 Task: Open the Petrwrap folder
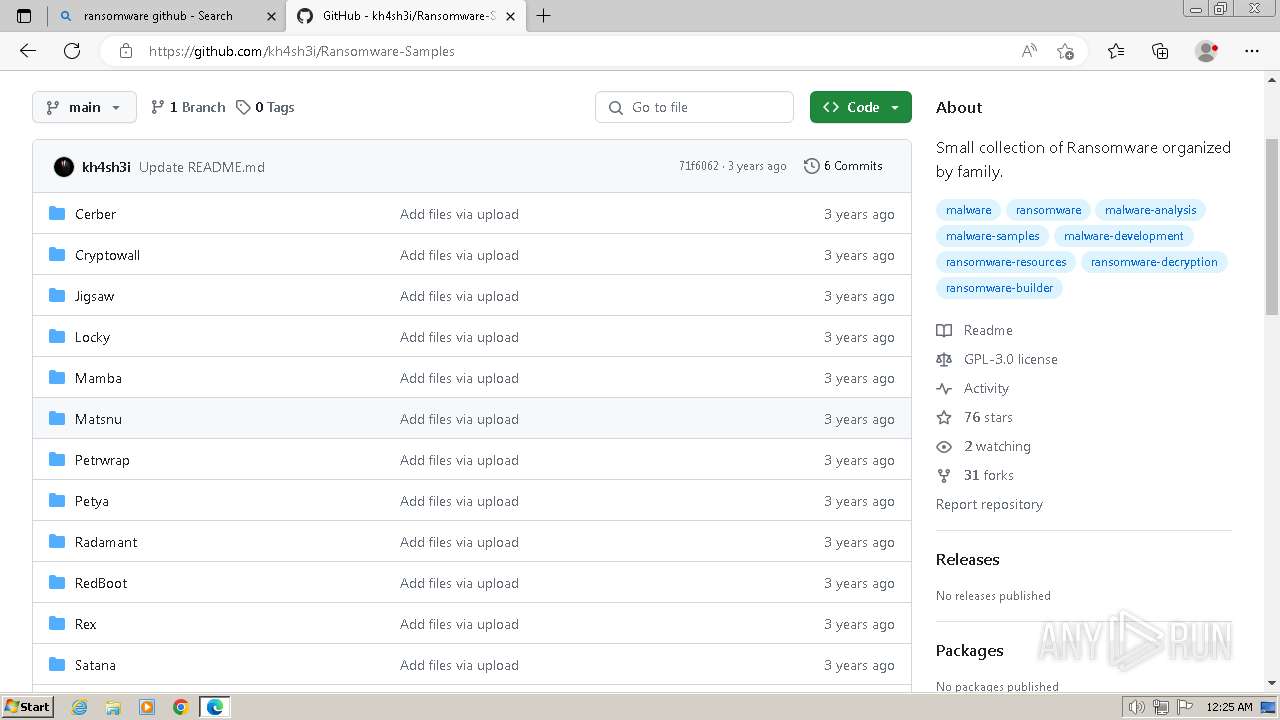click(x=102, y=460)
